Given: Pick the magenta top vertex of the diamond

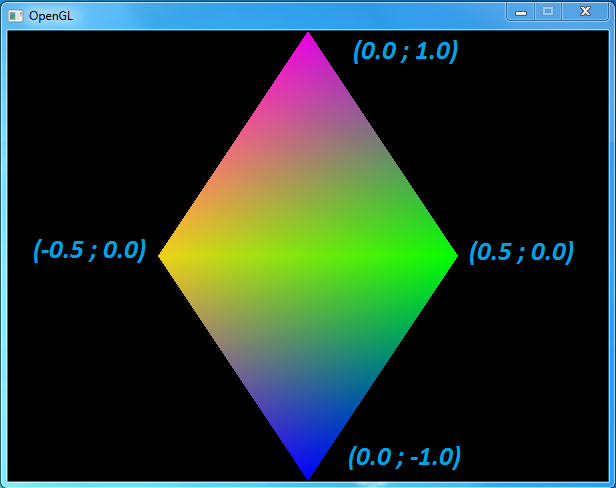Looking at the screenshot, I should tap(308, 38).
